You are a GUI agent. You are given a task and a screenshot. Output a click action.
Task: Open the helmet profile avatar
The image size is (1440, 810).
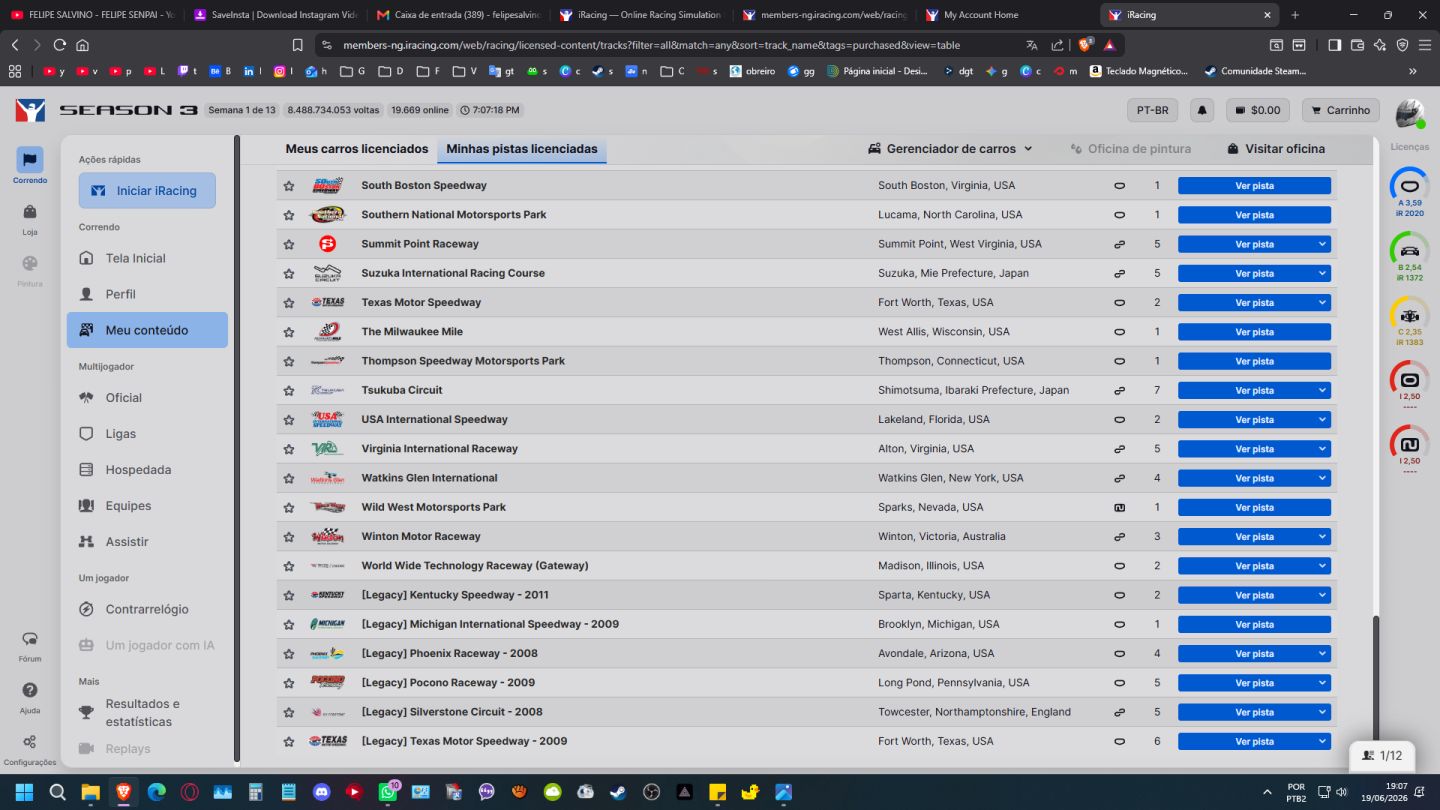click(1410, 113)
